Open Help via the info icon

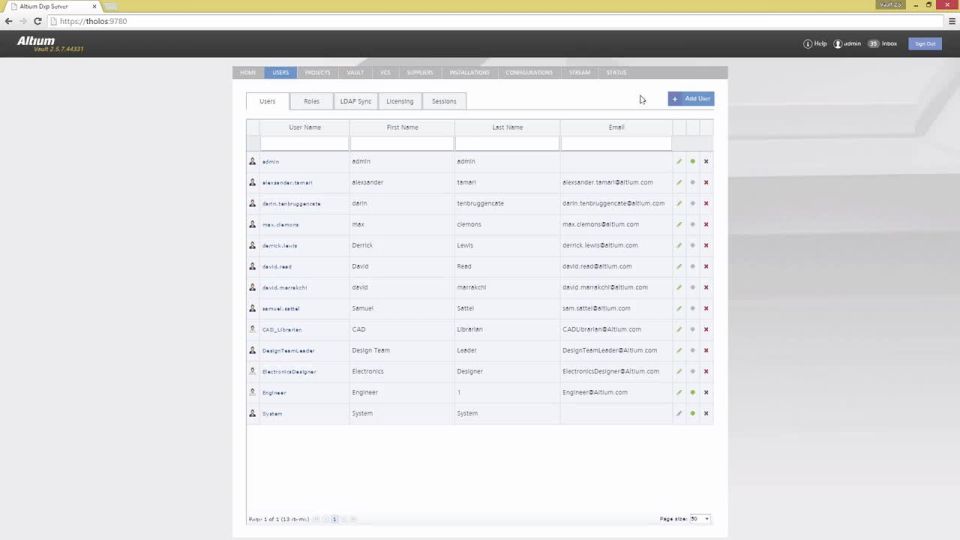(x=808, y=44)
